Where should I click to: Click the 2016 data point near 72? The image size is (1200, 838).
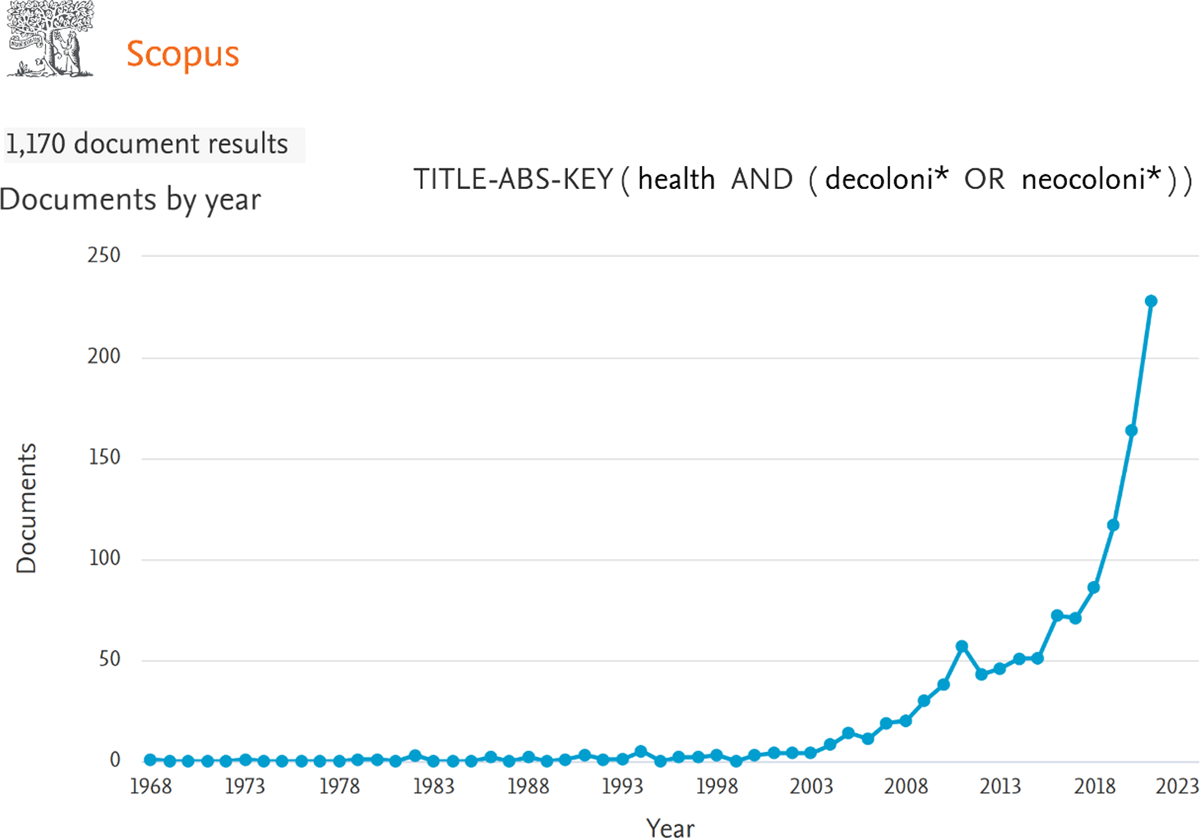pos(1057,615)
